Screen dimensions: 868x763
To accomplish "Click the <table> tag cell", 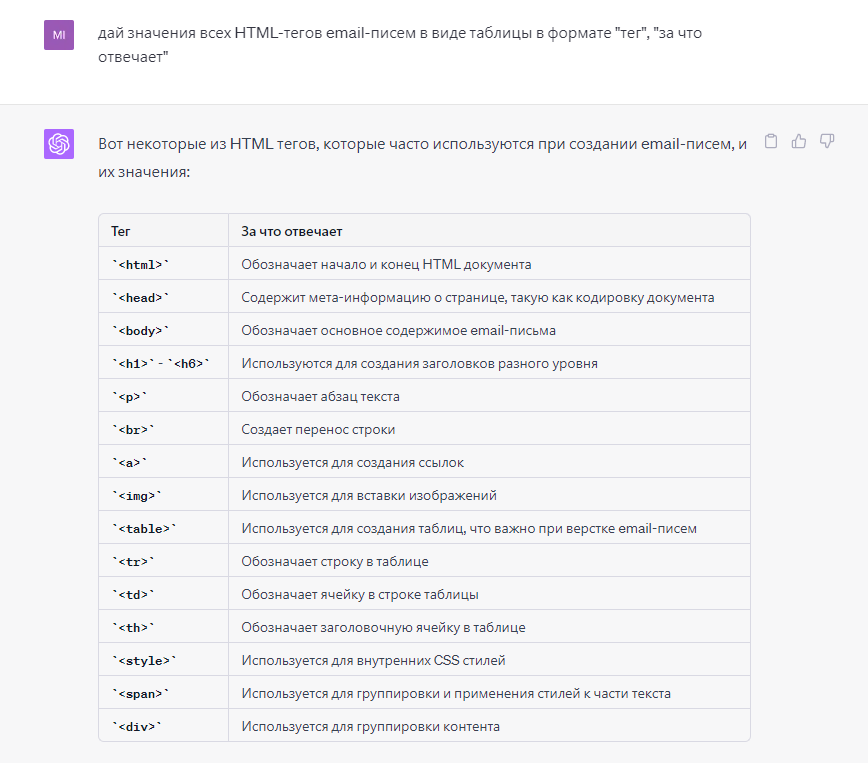I will click(163, 528).
